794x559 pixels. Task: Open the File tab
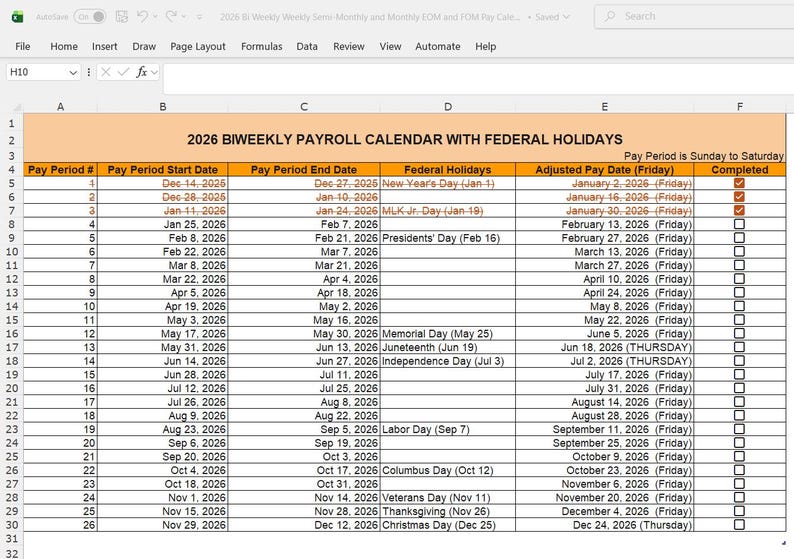coord(23,47)
